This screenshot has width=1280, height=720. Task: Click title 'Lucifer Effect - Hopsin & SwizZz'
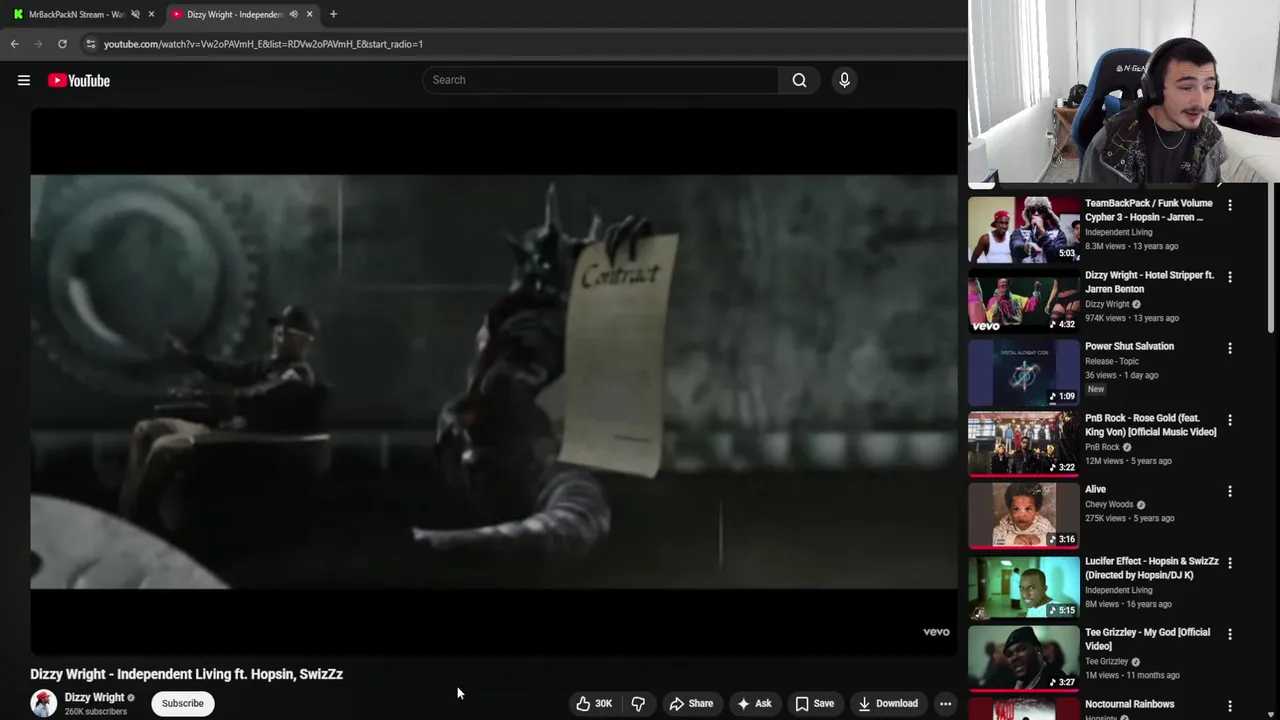click(1152, 568)
